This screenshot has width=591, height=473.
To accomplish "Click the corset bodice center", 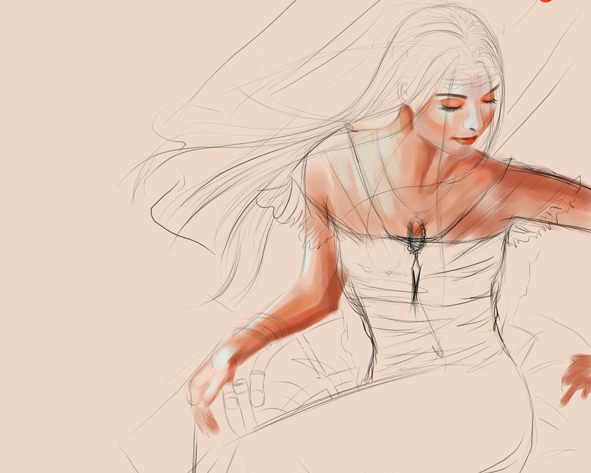I will (426, 302).
